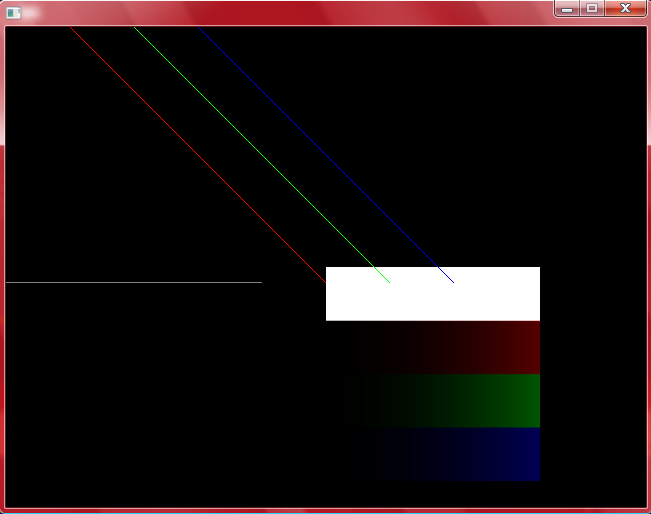Minimize the window
The height and width of the screenshot is (514, 651).
pyautogui.click(x=567, y=8)
